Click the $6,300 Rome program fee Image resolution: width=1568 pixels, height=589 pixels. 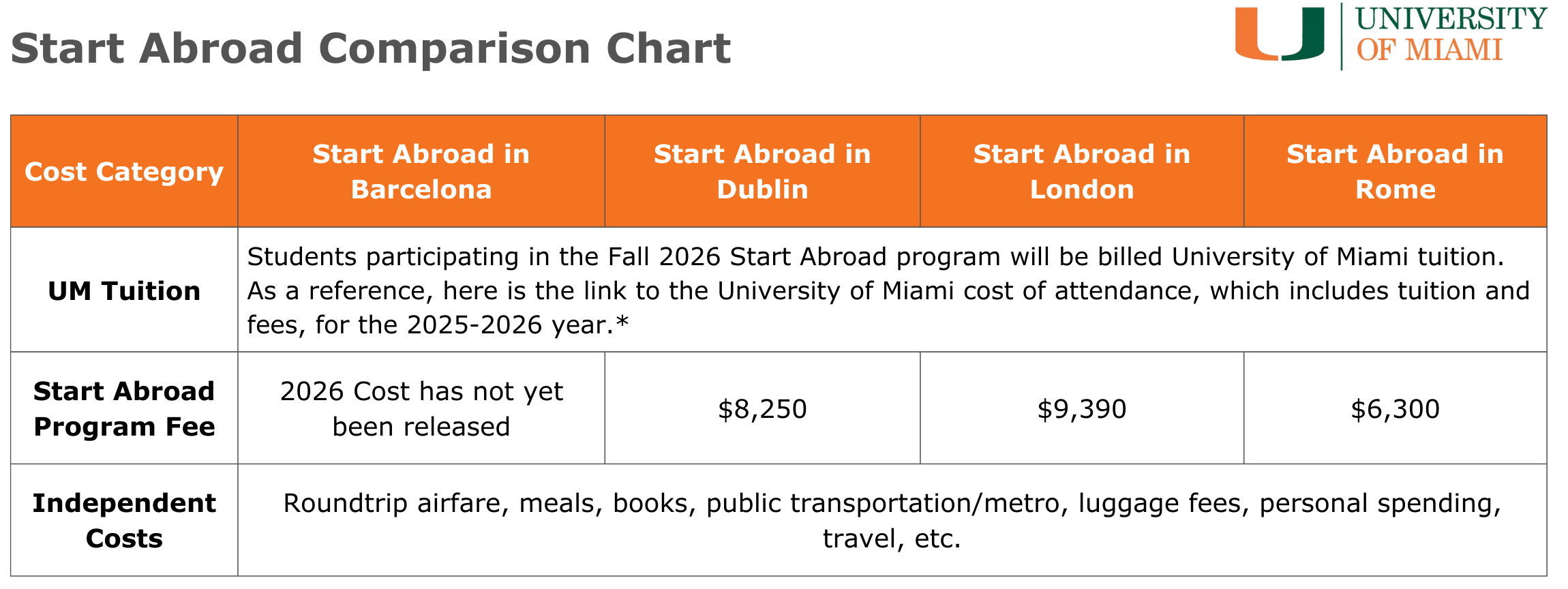click(x=1395, y=409)
